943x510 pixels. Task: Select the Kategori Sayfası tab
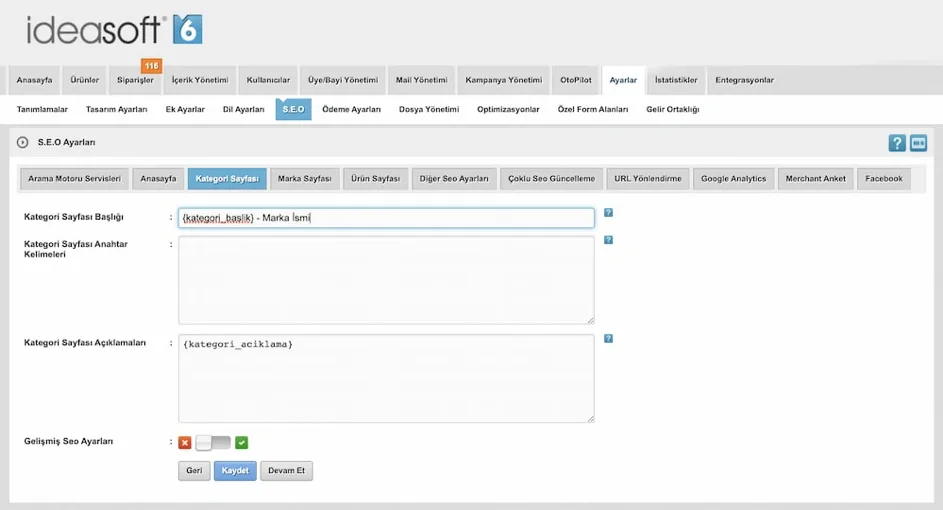[227, 179]
